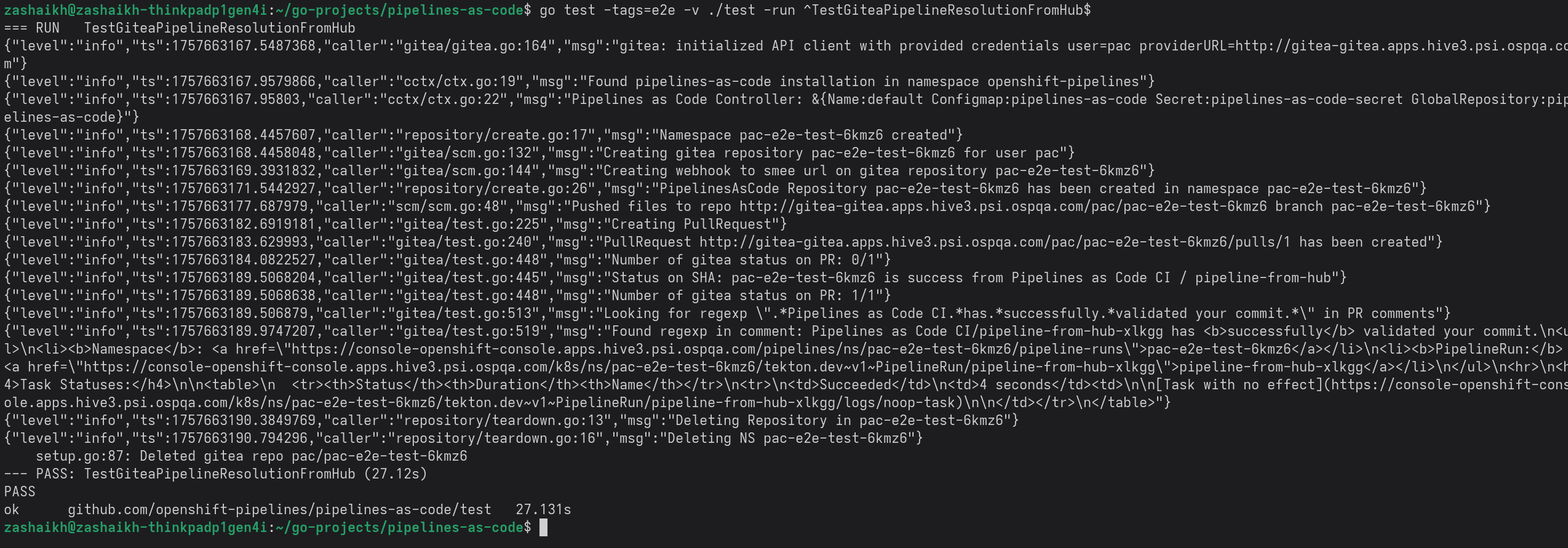Click the 'setup.go:87: Deleted gitea repo' line
Image resolution: width=1568 pixels, height=548 pixels.
(251, 456)
